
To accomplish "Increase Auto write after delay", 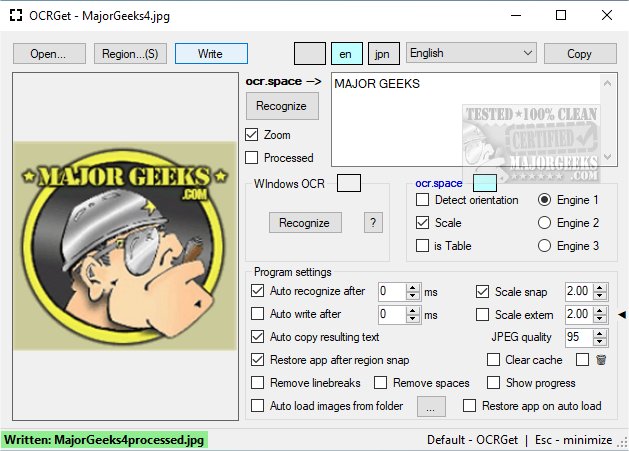I will pyautogui.click(x=413, y=311).
